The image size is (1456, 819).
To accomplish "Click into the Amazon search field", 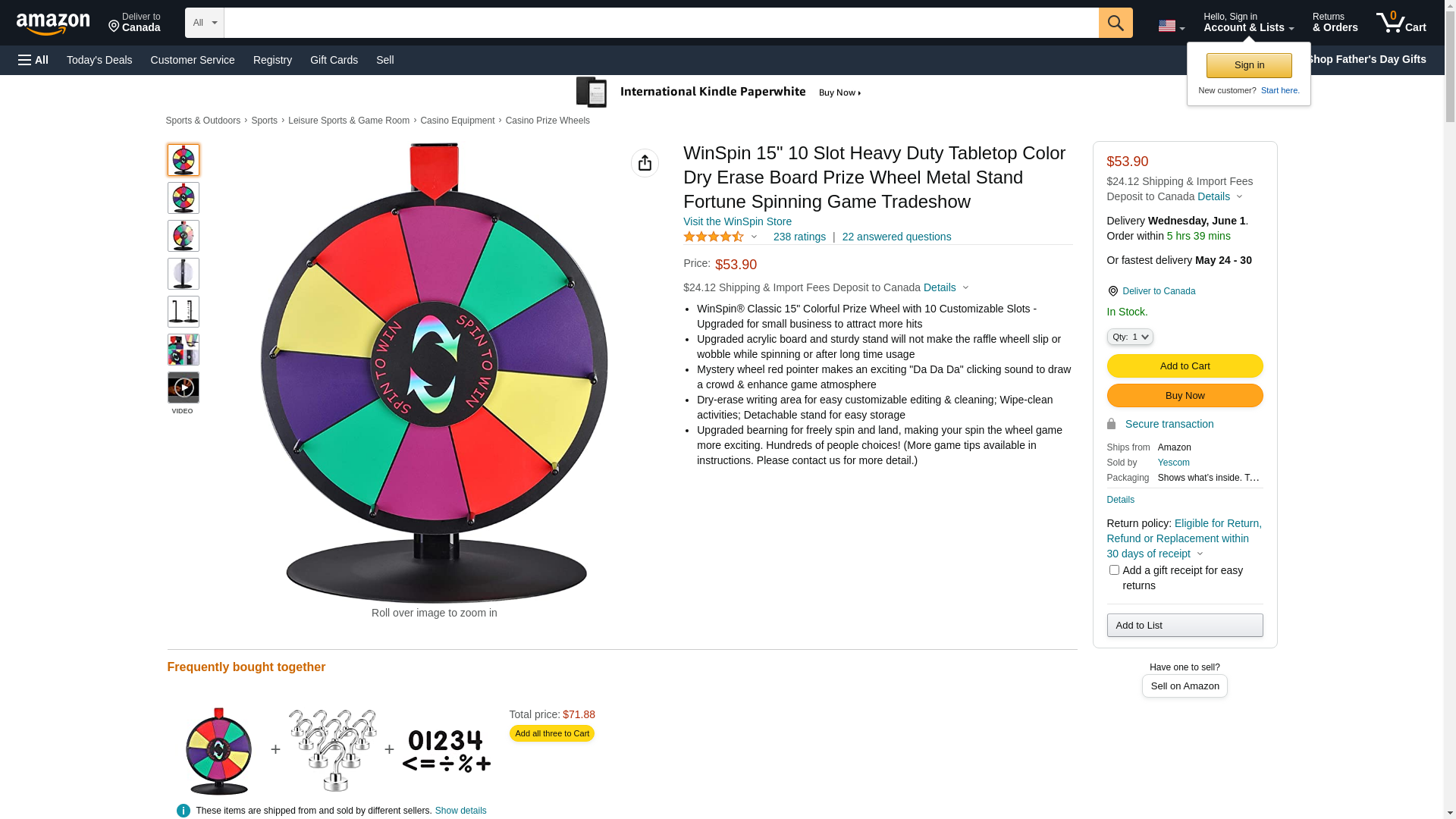I will tap(661, 23).
